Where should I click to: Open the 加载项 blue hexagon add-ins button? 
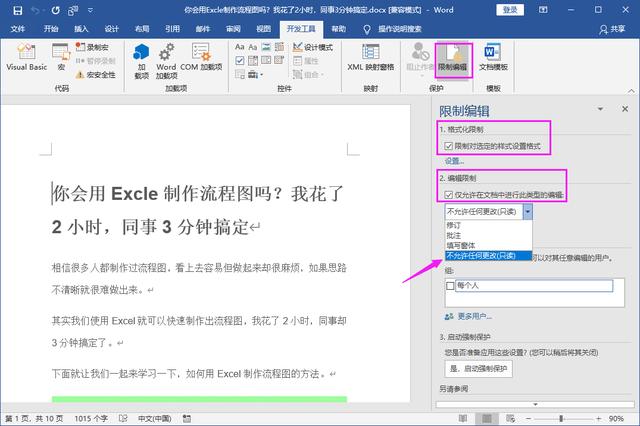[141, 61]
